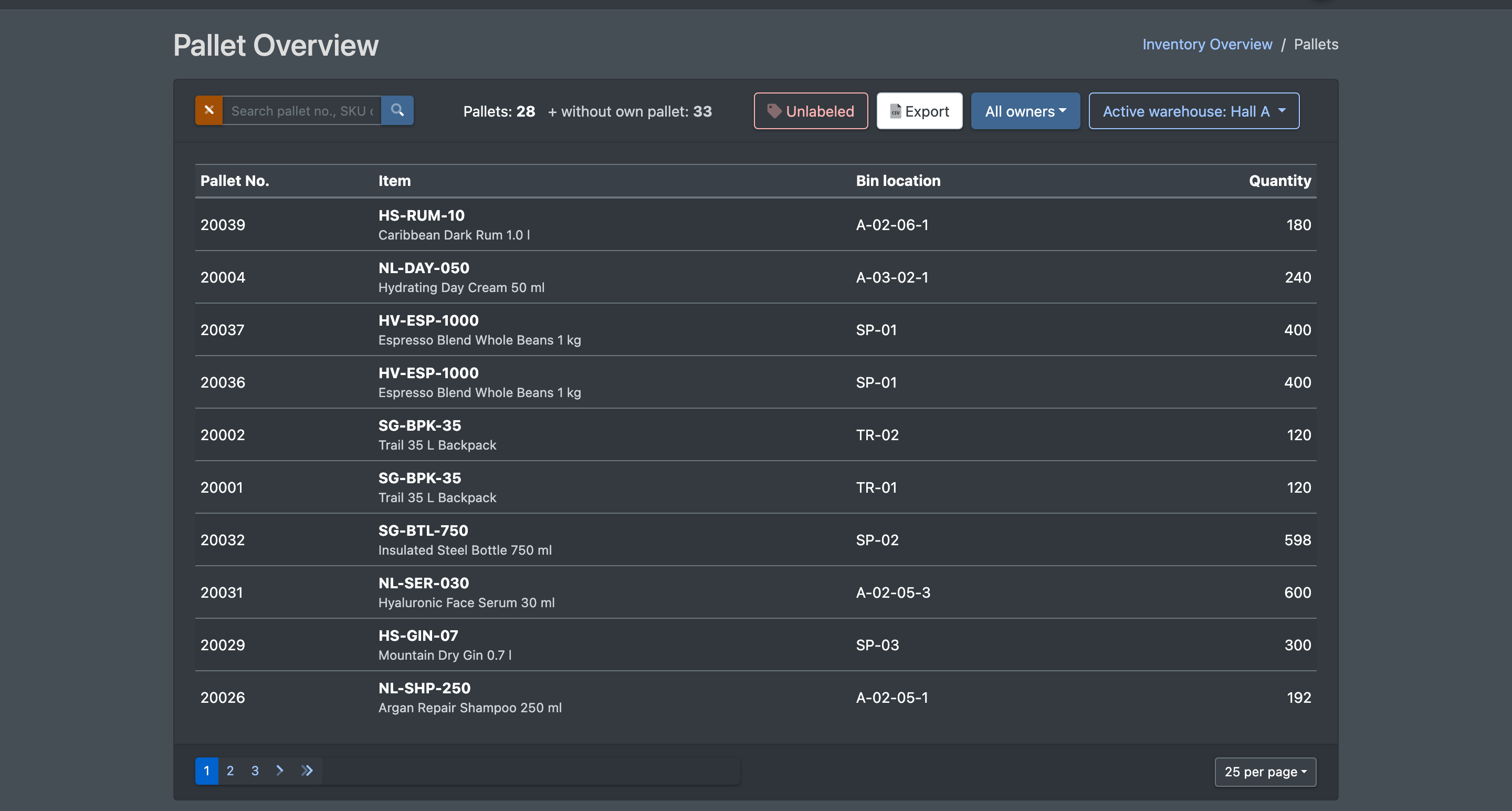This screenshot has width=1512, height=811.
Task: Select pallet number 20004
Action: pos(223,277)
